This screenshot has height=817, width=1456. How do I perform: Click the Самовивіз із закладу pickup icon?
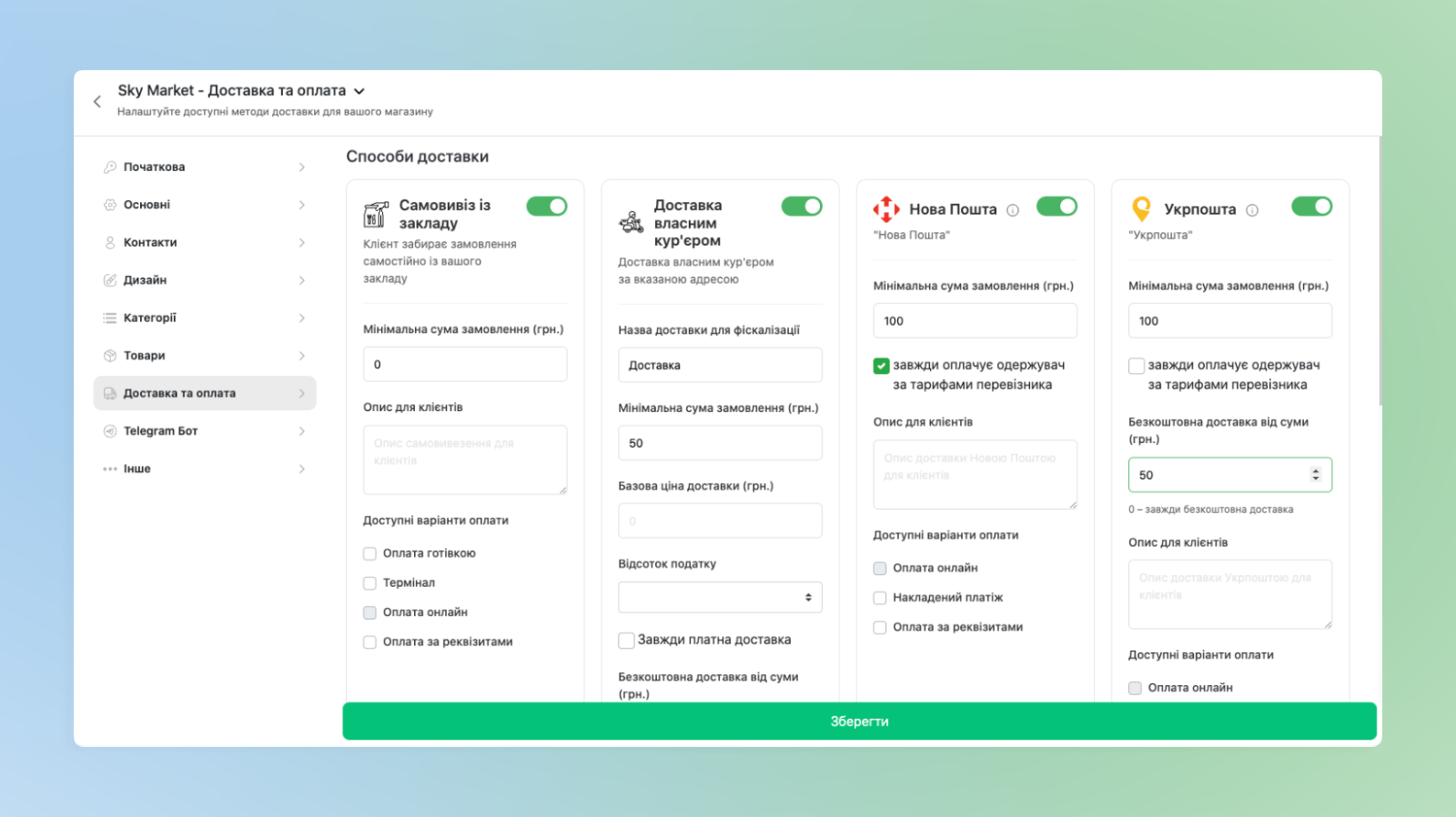(376, 215)
